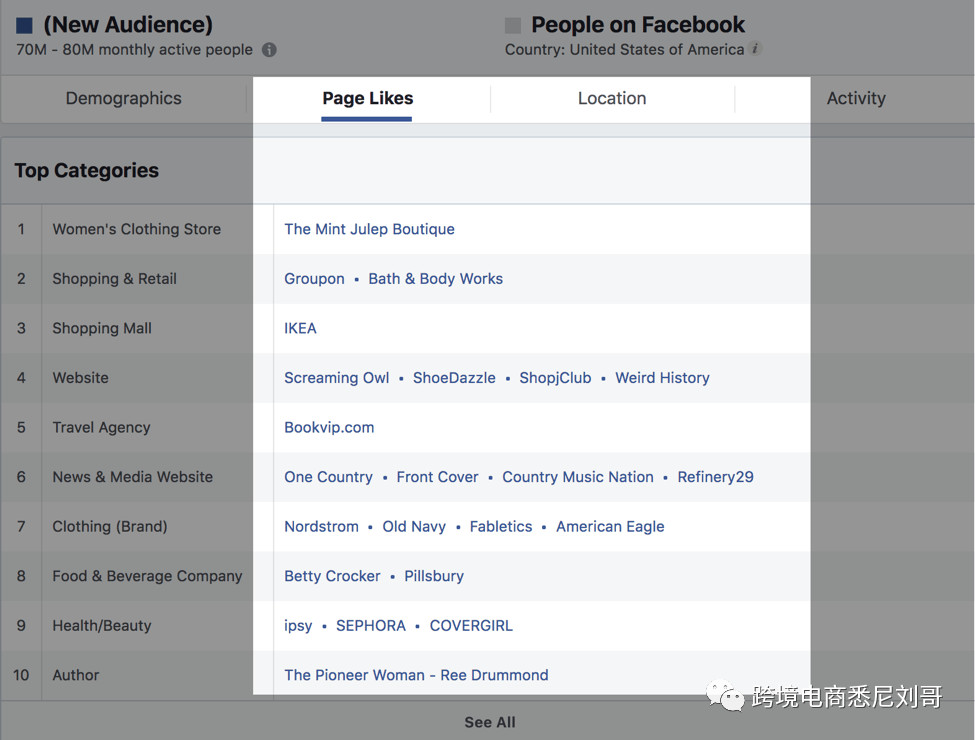Select the Women's Clothing Store category row
The height and width of the screenshot is (740, 975).
tap(136, 229)
